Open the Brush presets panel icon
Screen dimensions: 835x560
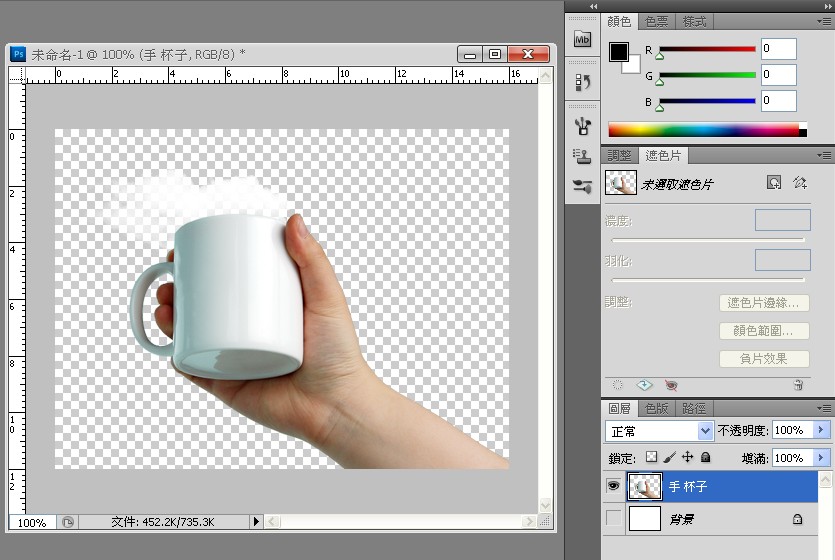pos(583,126)
